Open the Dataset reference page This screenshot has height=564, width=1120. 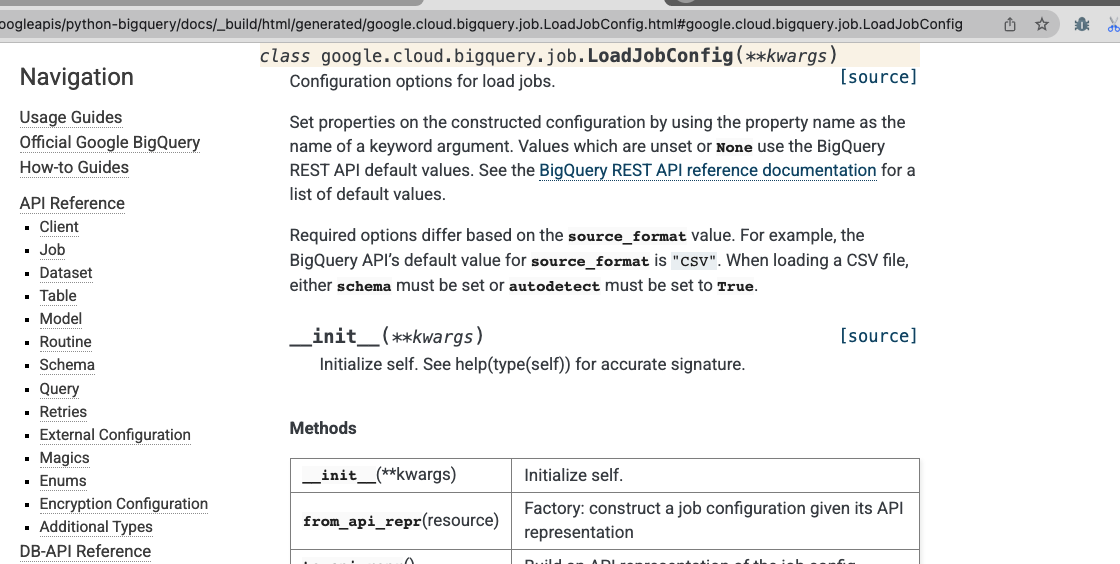[x=66, y=273]
